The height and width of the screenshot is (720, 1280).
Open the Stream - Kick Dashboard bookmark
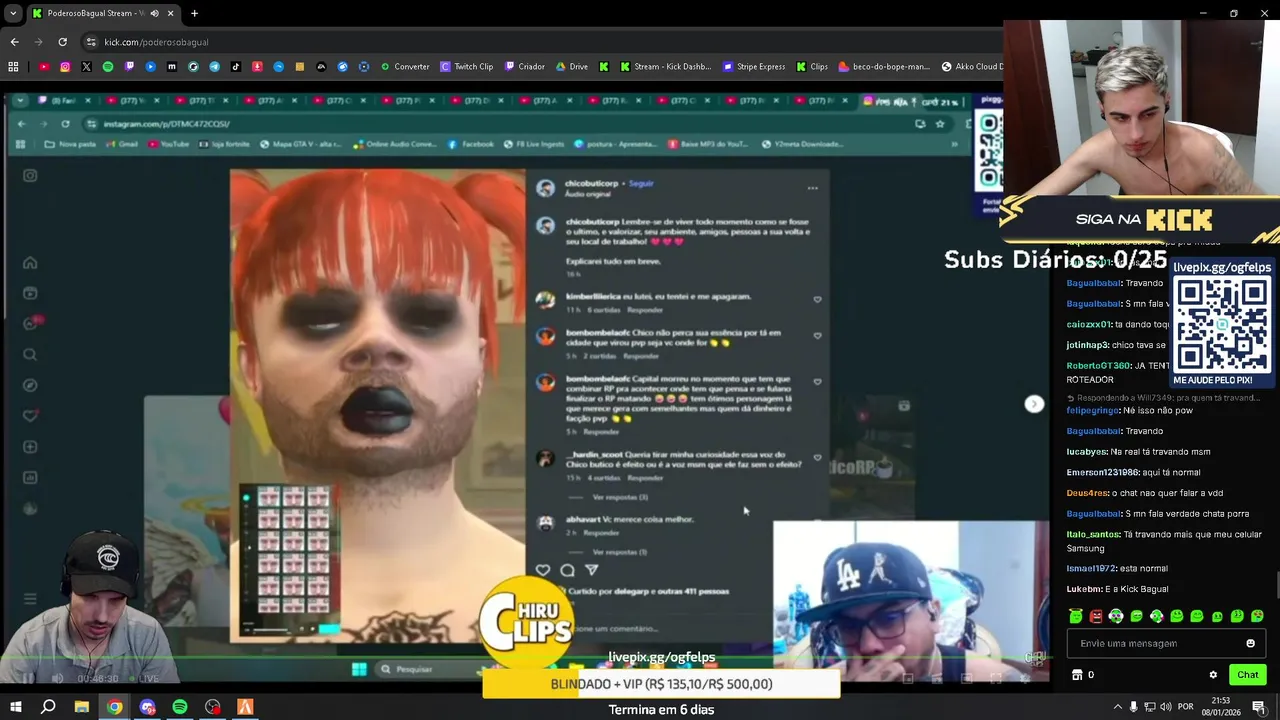tap(666, 67)
